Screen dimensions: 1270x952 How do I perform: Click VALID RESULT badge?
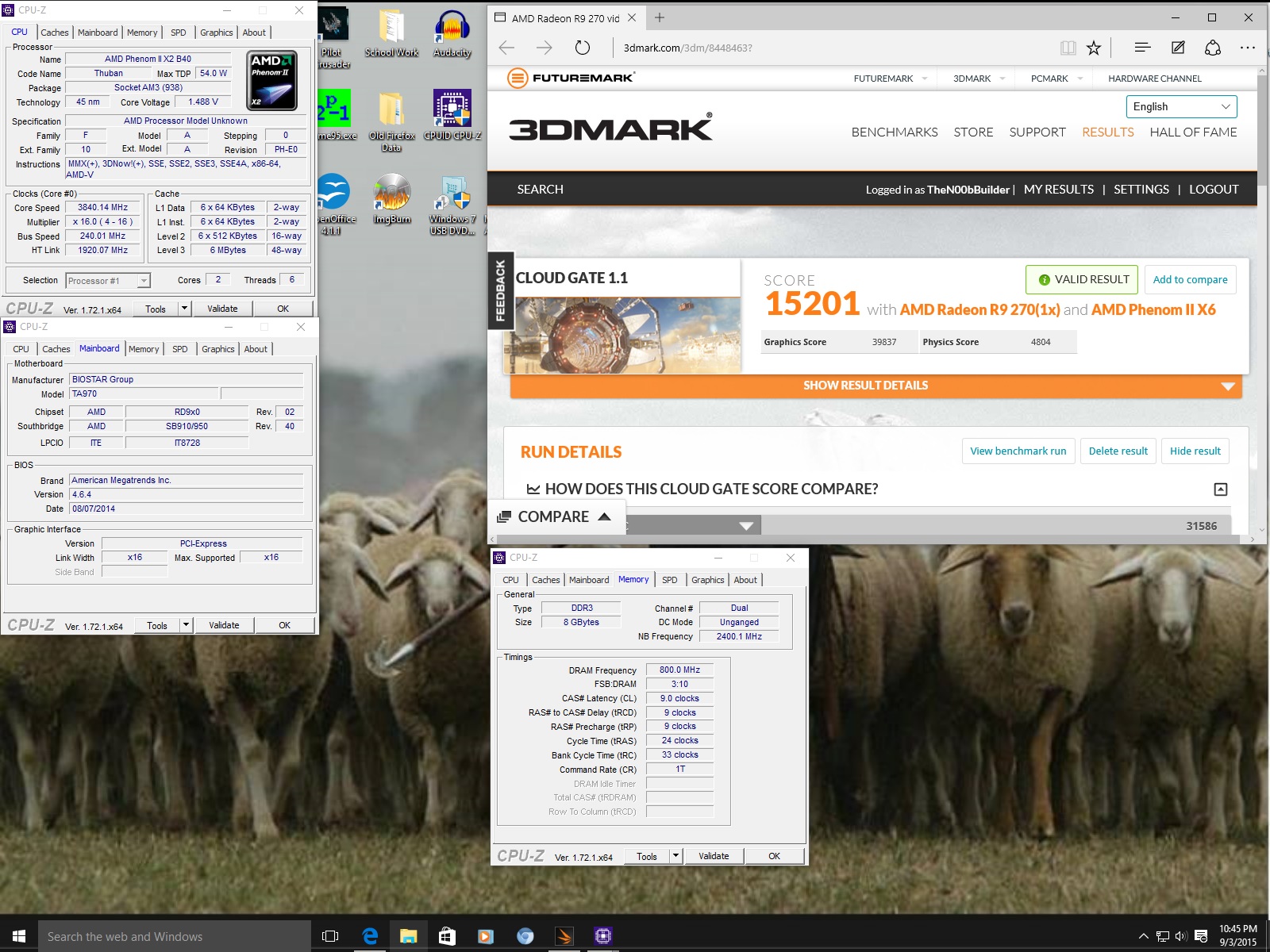tap(1082, 279)
